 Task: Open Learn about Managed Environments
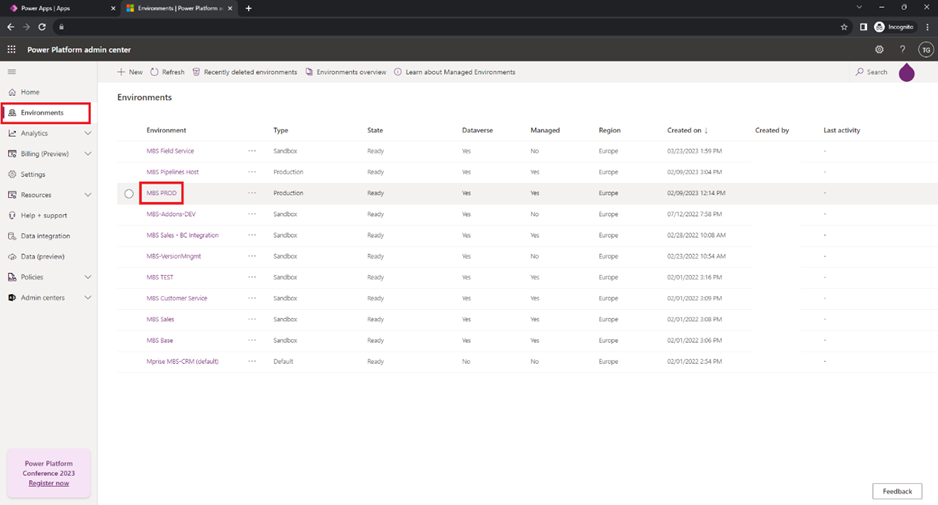click(455, 72)
